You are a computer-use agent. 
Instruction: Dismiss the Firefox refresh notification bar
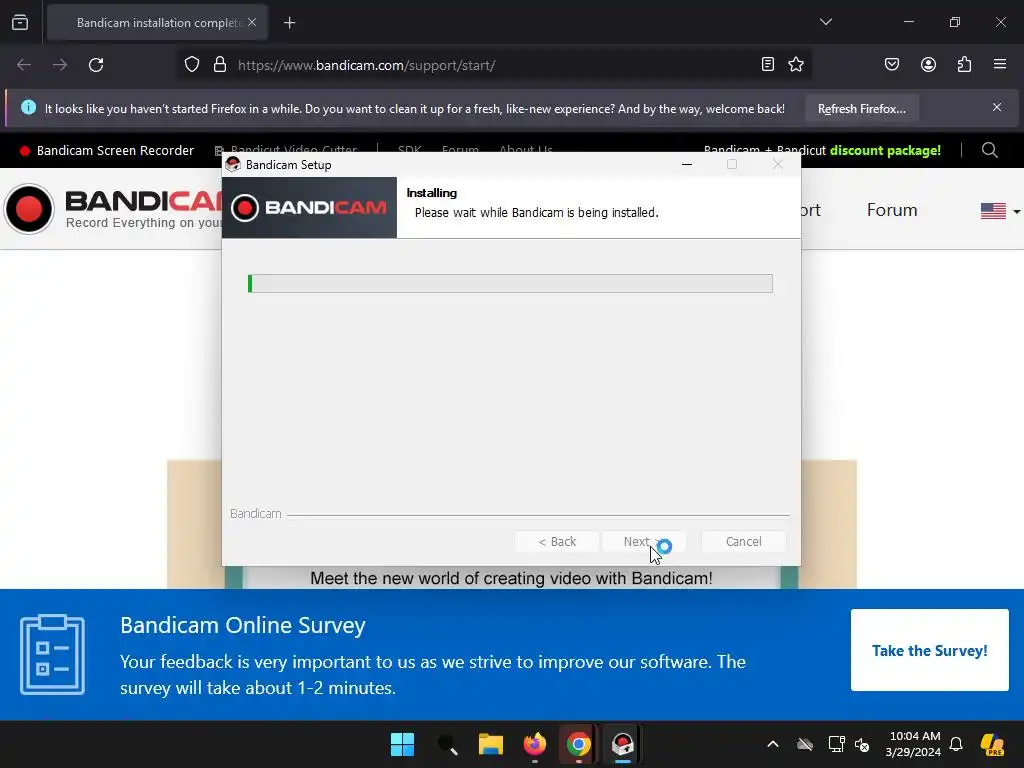(x=997, y=107)
